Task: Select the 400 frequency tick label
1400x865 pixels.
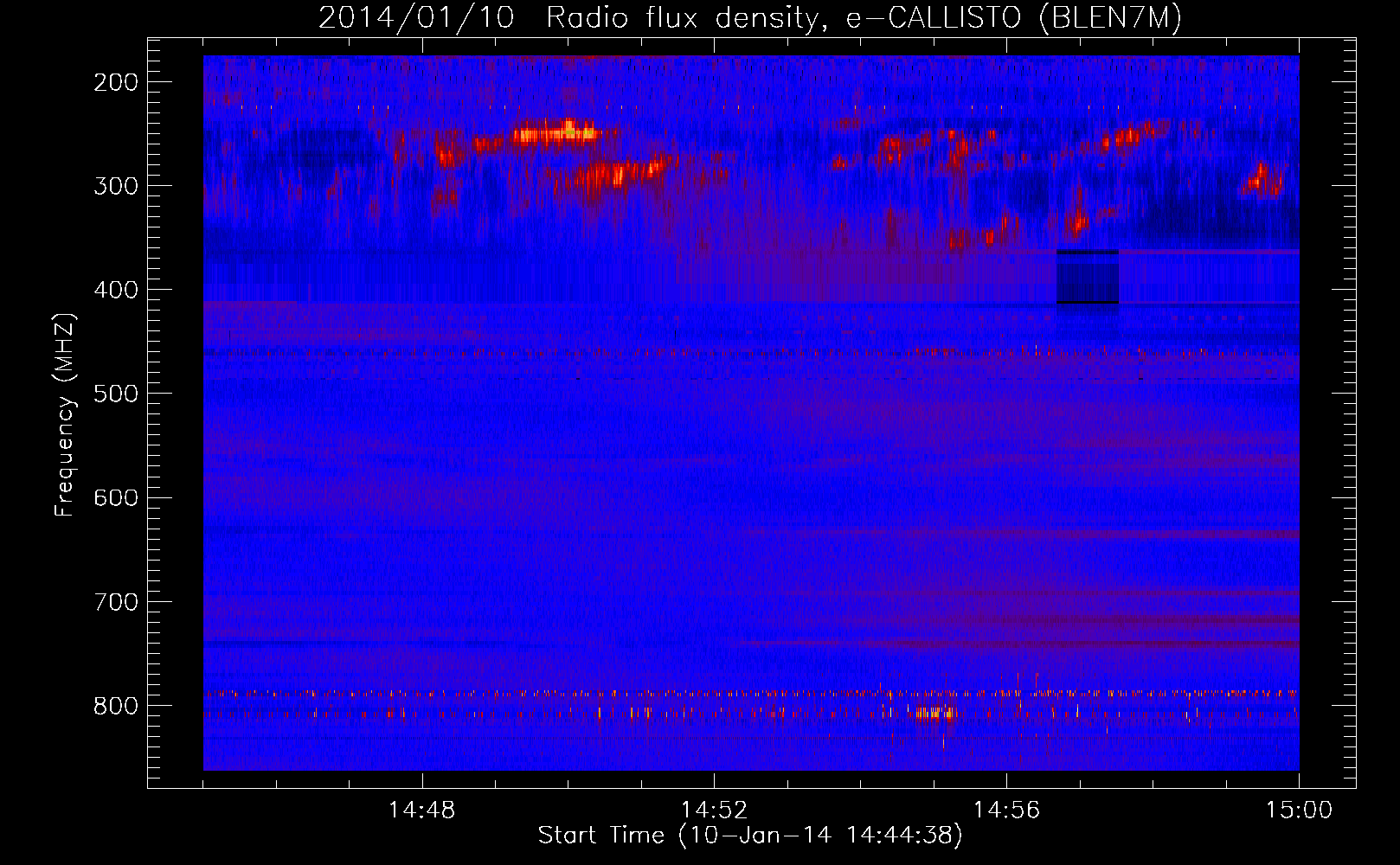Action: 116,290
